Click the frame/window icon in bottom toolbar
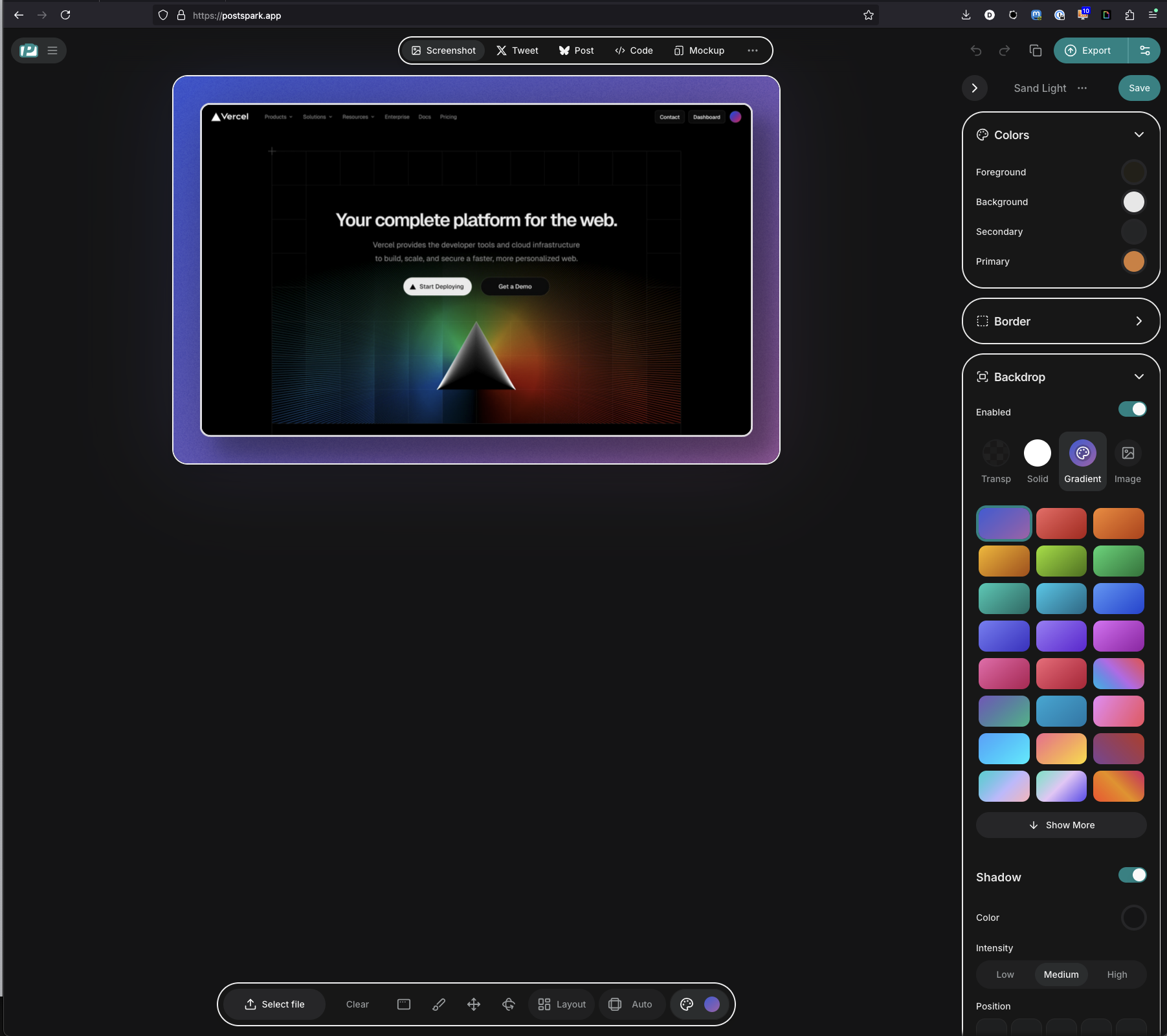Viewport: 1167px width, 1036px height. click(x=404, y=1004)
